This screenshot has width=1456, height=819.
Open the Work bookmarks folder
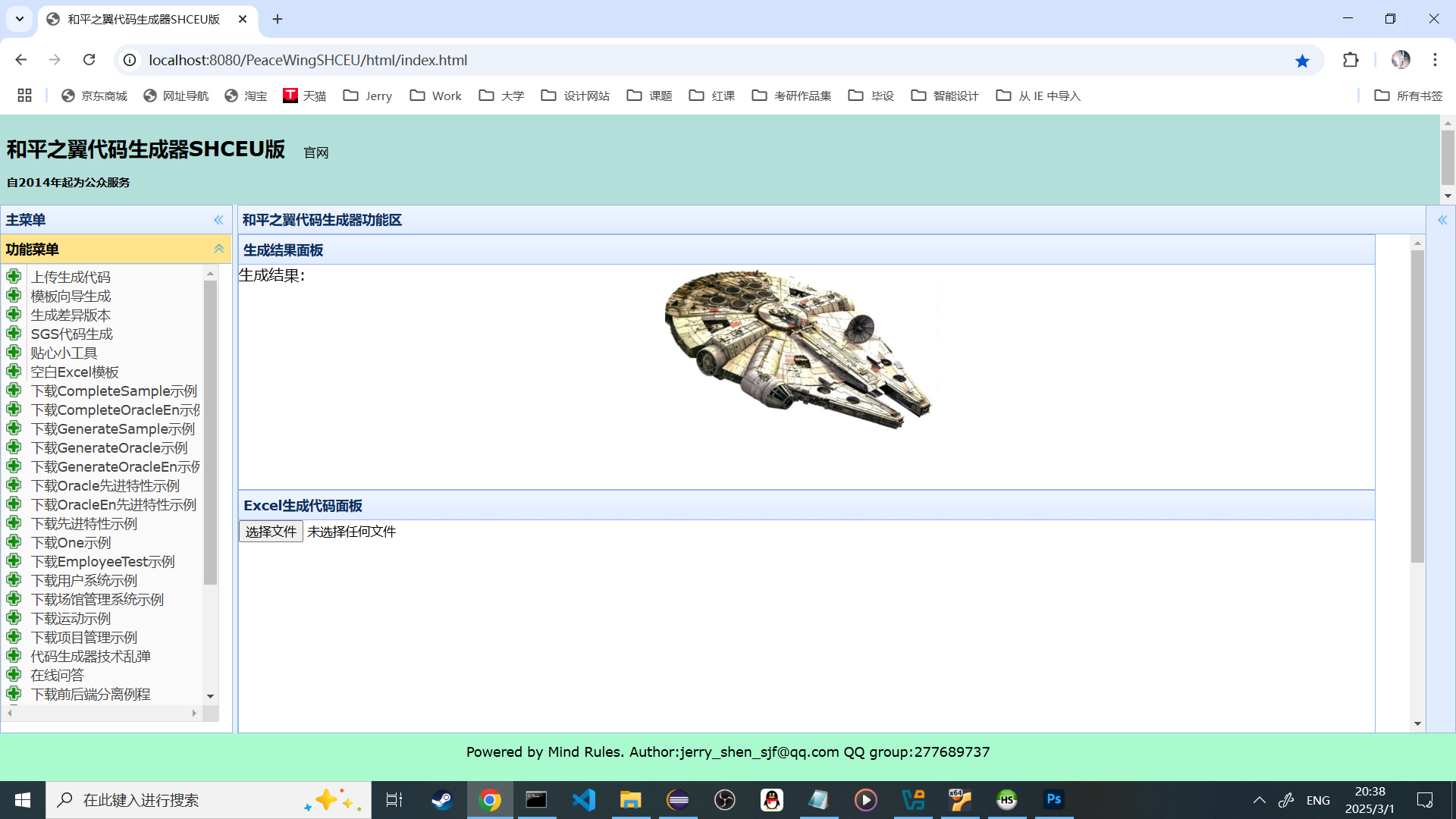pyautogui.click(x=436, y=96)
